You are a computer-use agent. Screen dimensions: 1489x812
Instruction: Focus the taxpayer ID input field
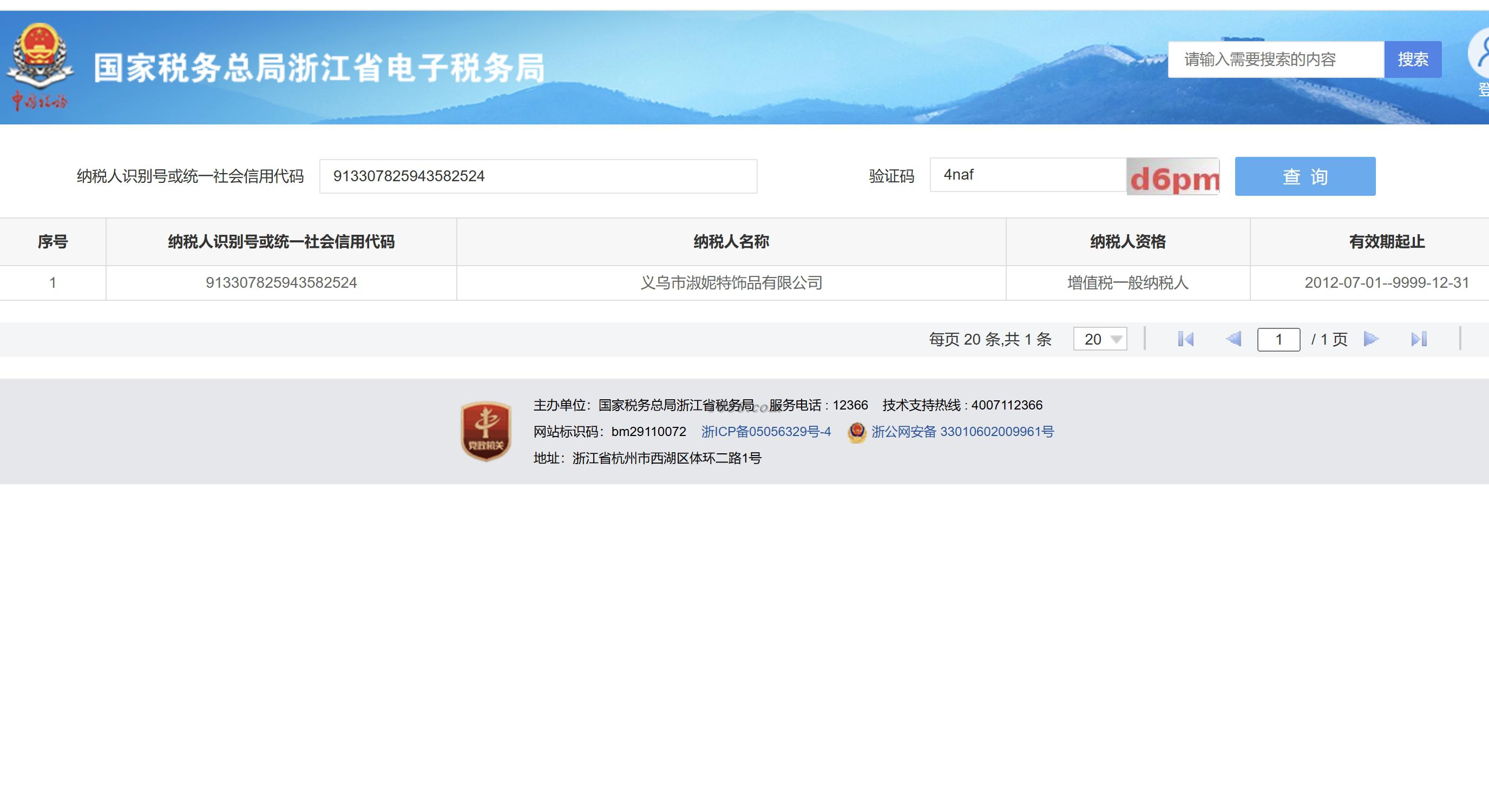click(537, 176)
